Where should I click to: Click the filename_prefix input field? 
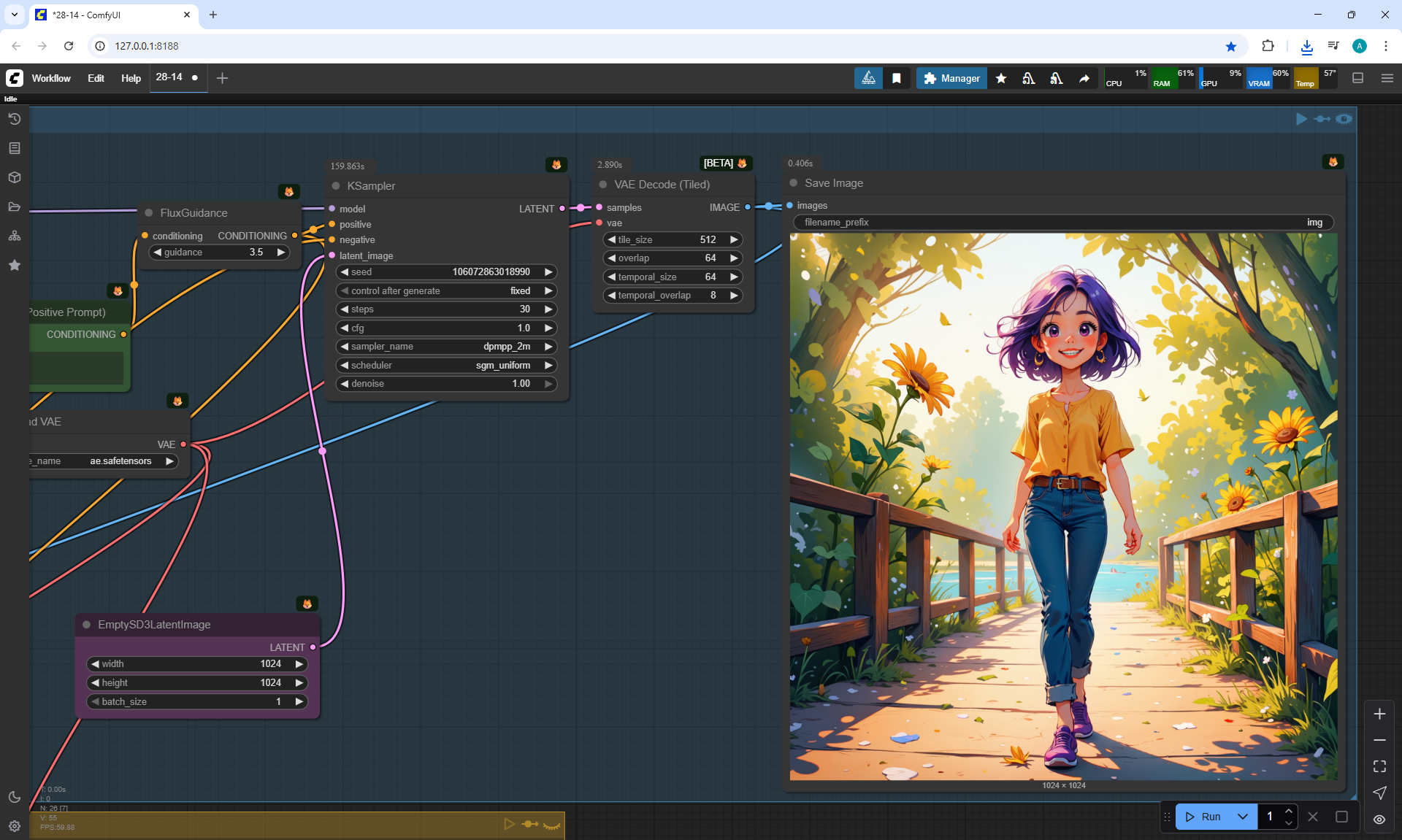pos(1062,223)
